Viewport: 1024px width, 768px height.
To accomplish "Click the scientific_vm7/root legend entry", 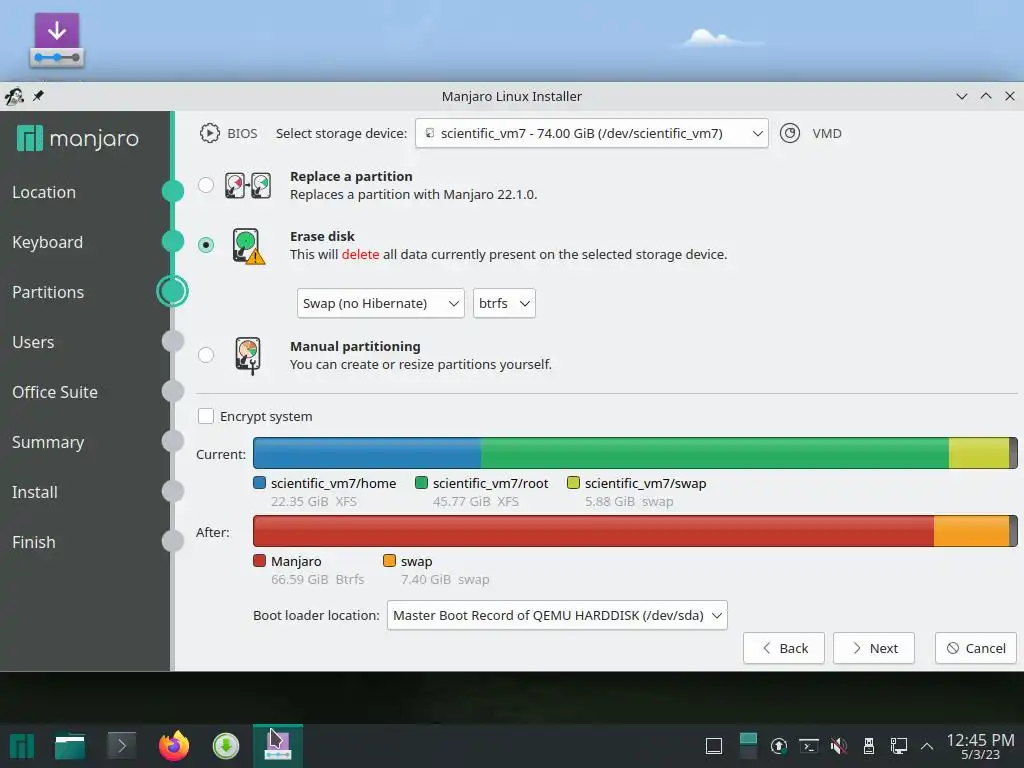I will pyautogui.click(x=482, y=492).
